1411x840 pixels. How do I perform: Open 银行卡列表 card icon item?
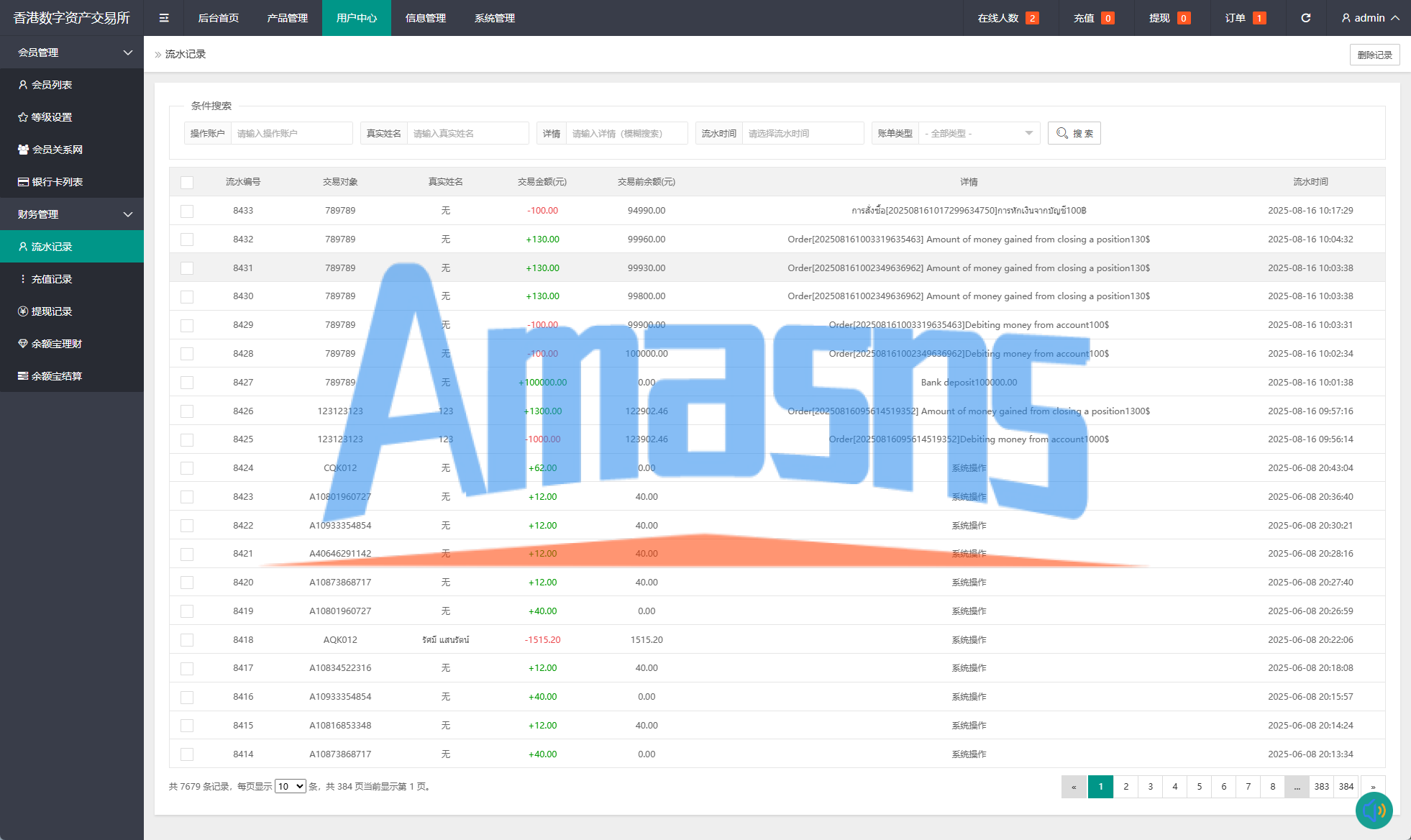click(23, 182)
